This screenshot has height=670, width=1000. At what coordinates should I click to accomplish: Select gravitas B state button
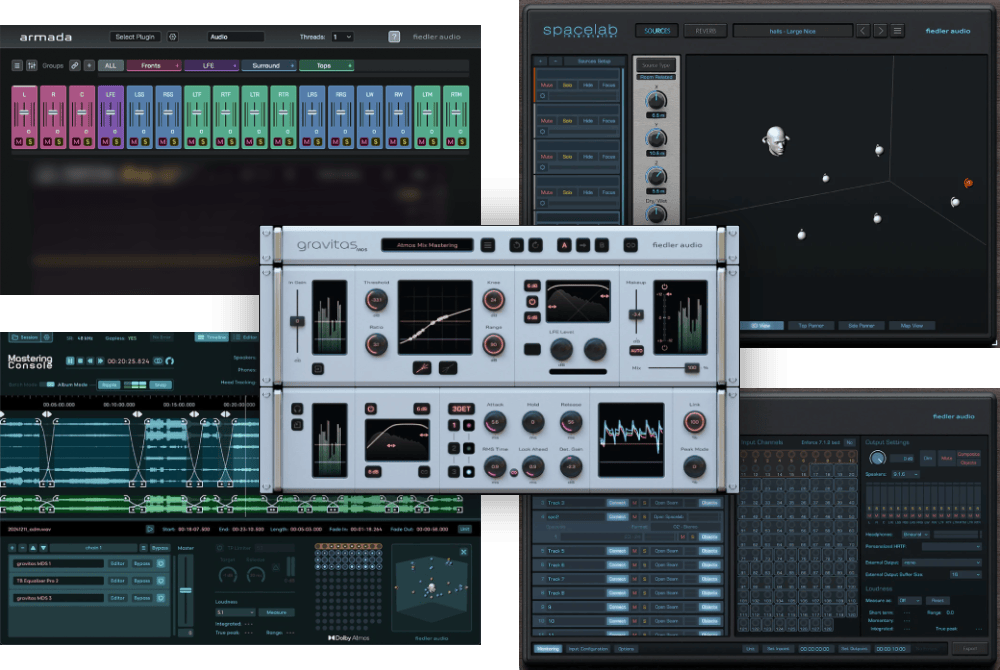click(x=601, y=245)
